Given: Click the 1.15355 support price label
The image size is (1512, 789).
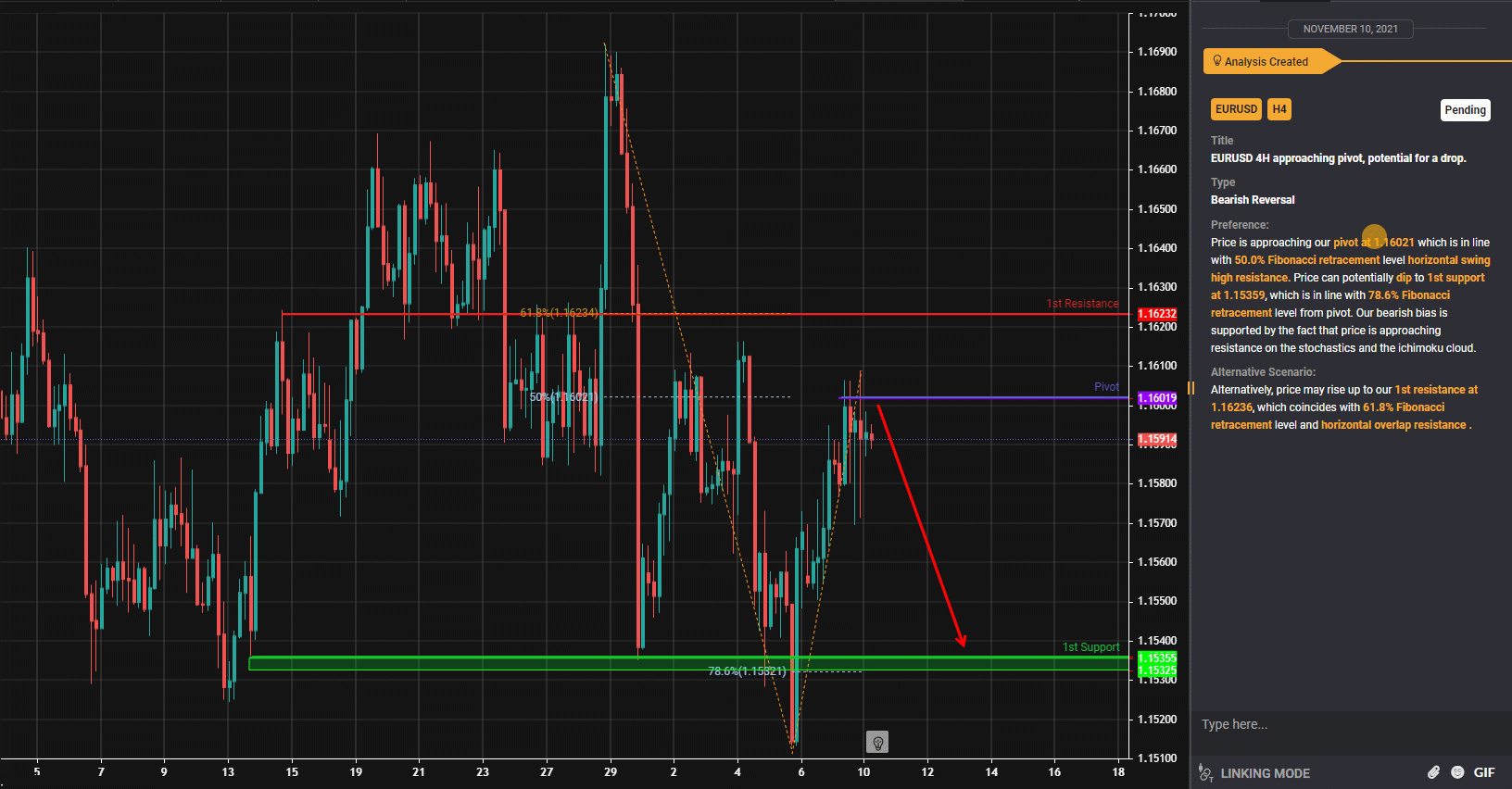Looking at the screenshot, I should tap(1157, 657).
